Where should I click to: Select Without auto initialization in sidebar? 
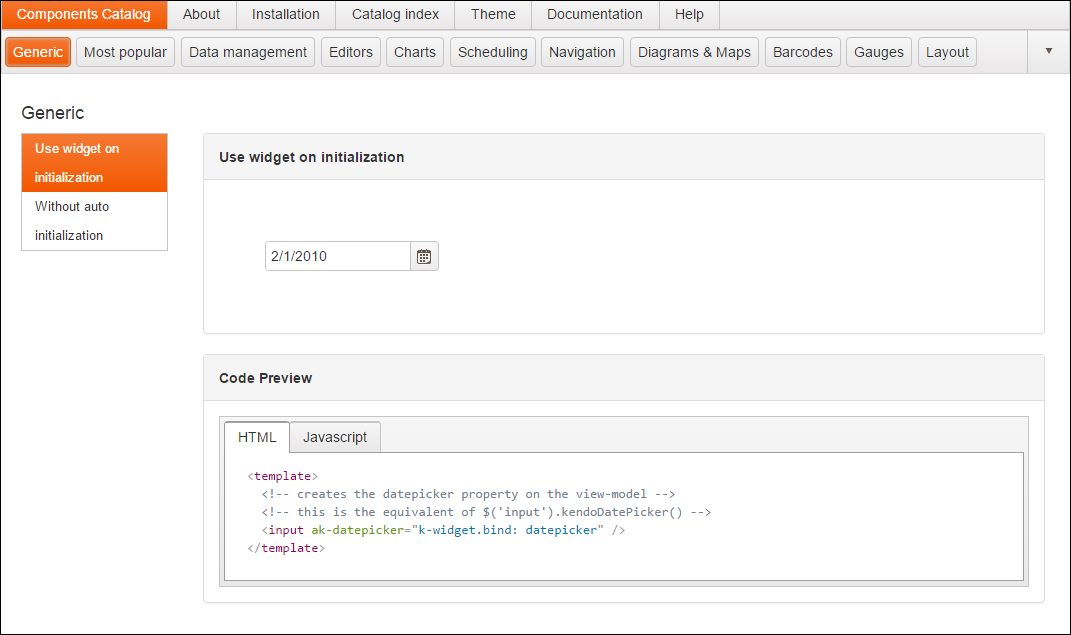tap(94, 221)
